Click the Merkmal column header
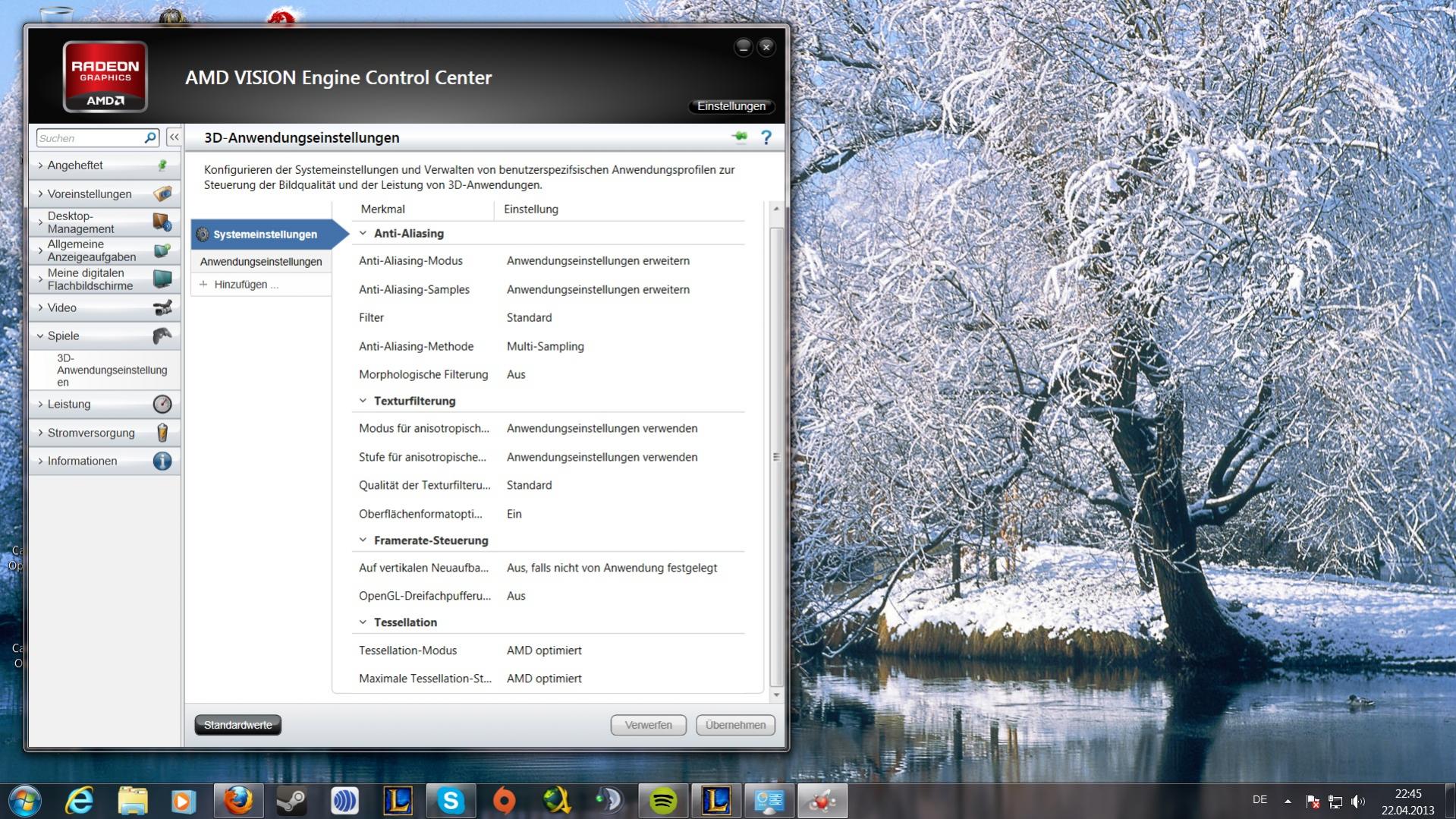Viewport: 1456px width, 819px height. coord(382,209)
